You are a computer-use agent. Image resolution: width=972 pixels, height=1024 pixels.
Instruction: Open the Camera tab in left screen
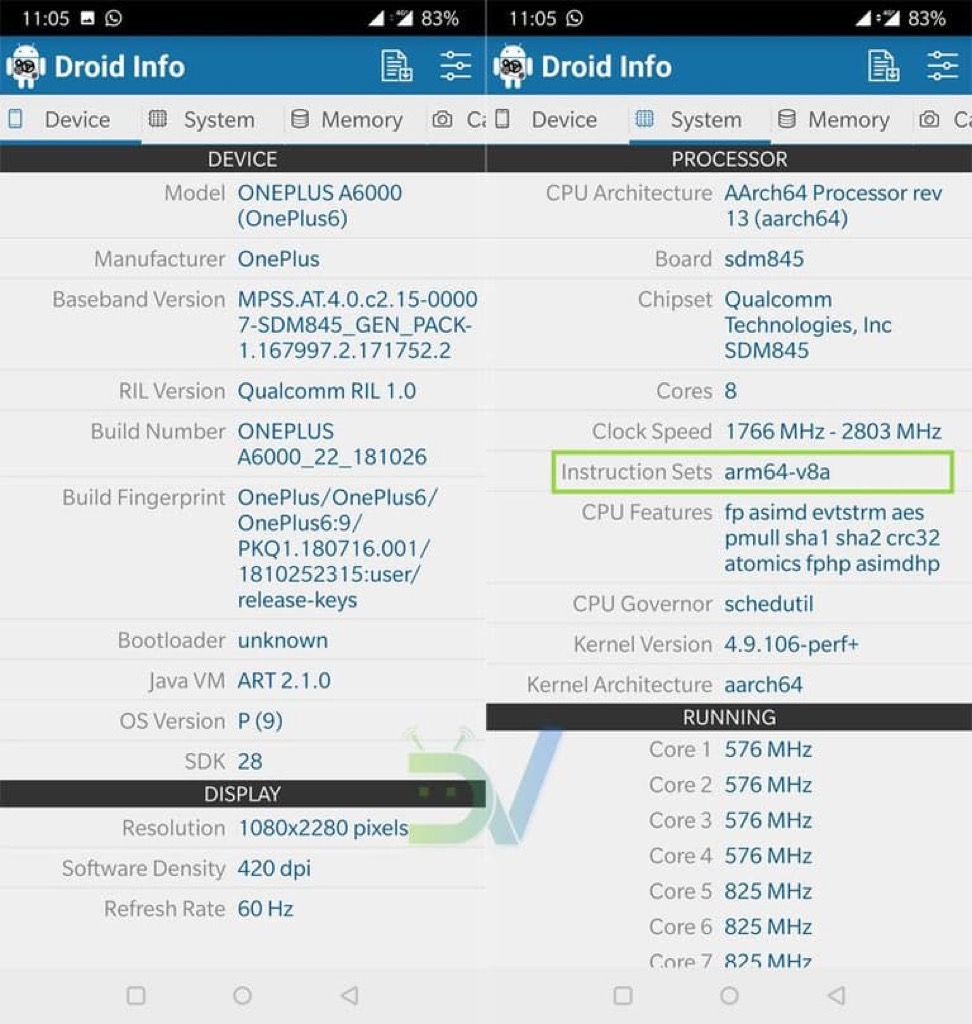(457, 120)
